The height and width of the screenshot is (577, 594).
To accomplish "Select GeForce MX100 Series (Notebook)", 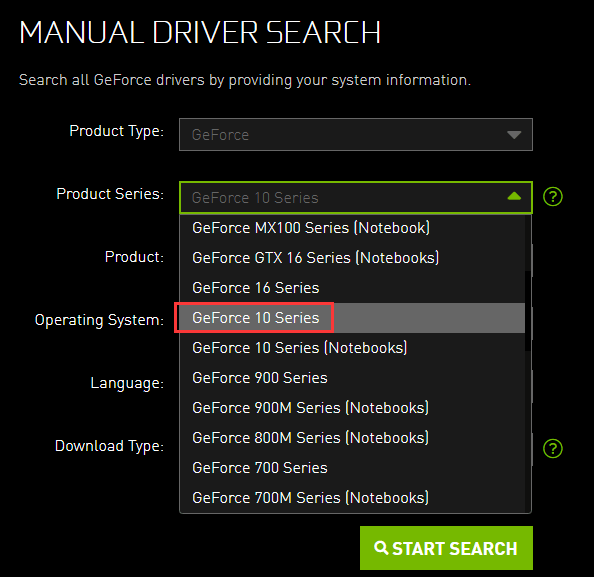I will pos(352,228).
